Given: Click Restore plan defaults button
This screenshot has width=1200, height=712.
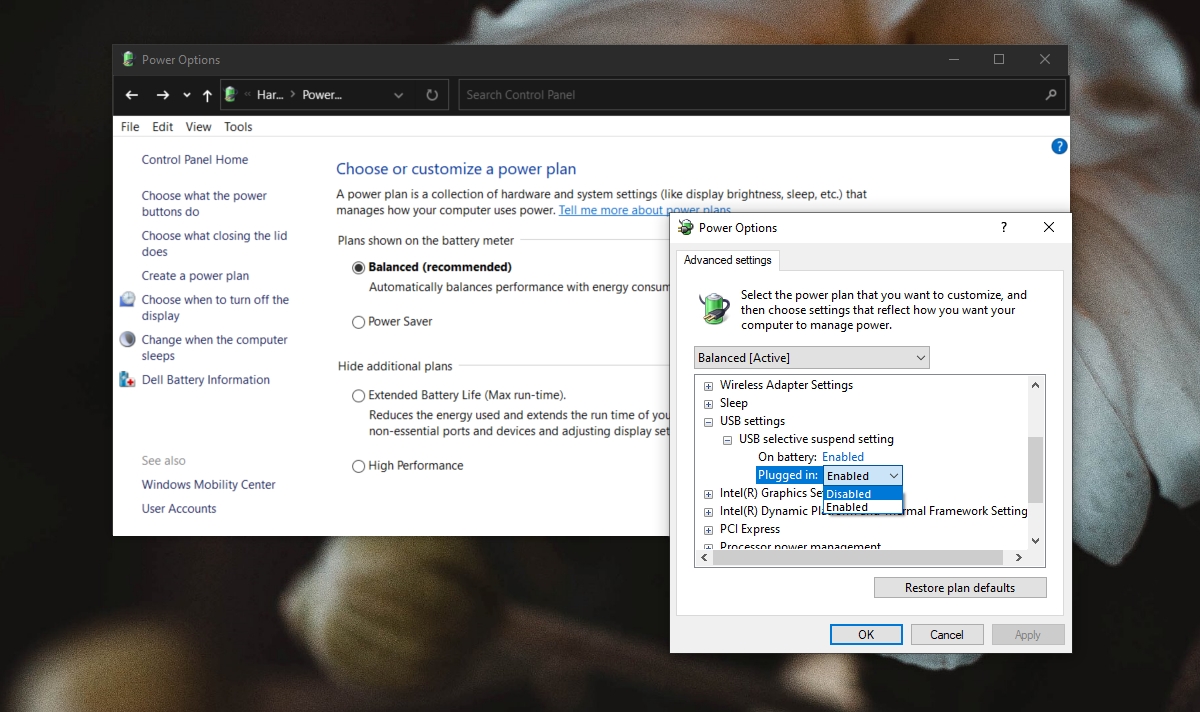Looking at the screenshot, I should tap(960, 588).
